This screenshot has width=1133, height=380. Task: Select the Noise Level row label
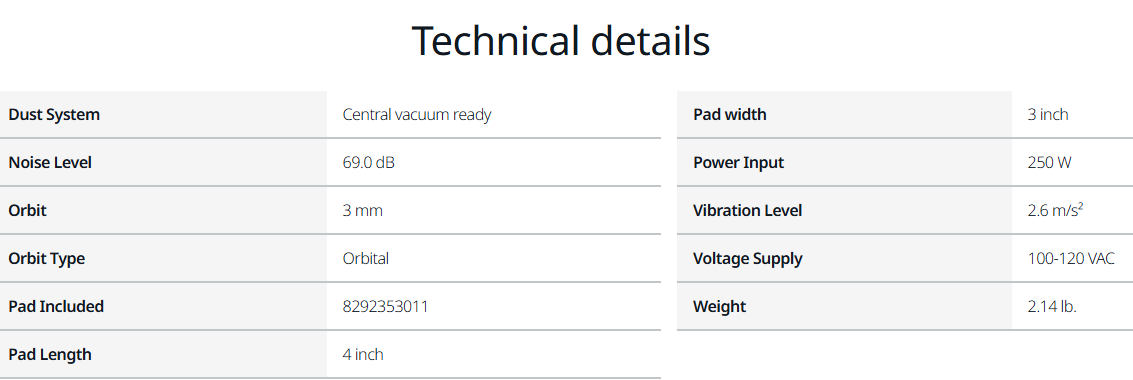(x=50, y=163)
